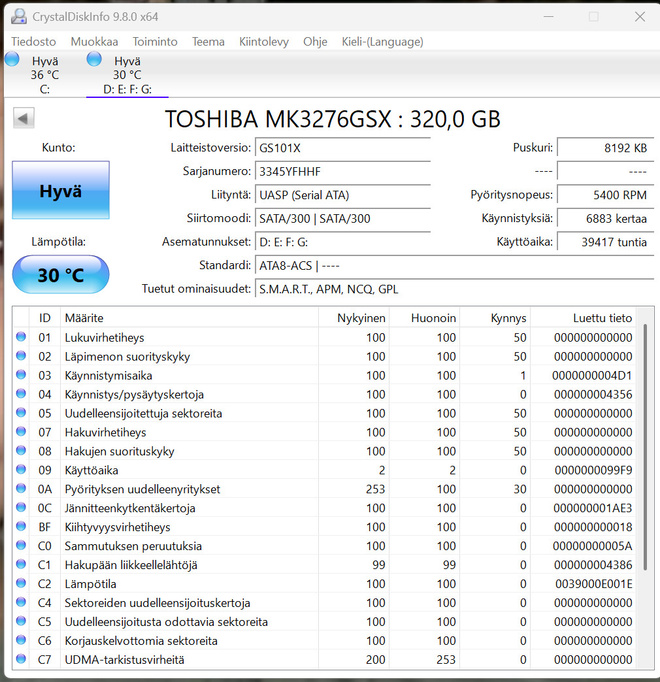The image size is (660, 682).
Task: Click the SMART list vertical scrollbar
Action: (645, 488)
